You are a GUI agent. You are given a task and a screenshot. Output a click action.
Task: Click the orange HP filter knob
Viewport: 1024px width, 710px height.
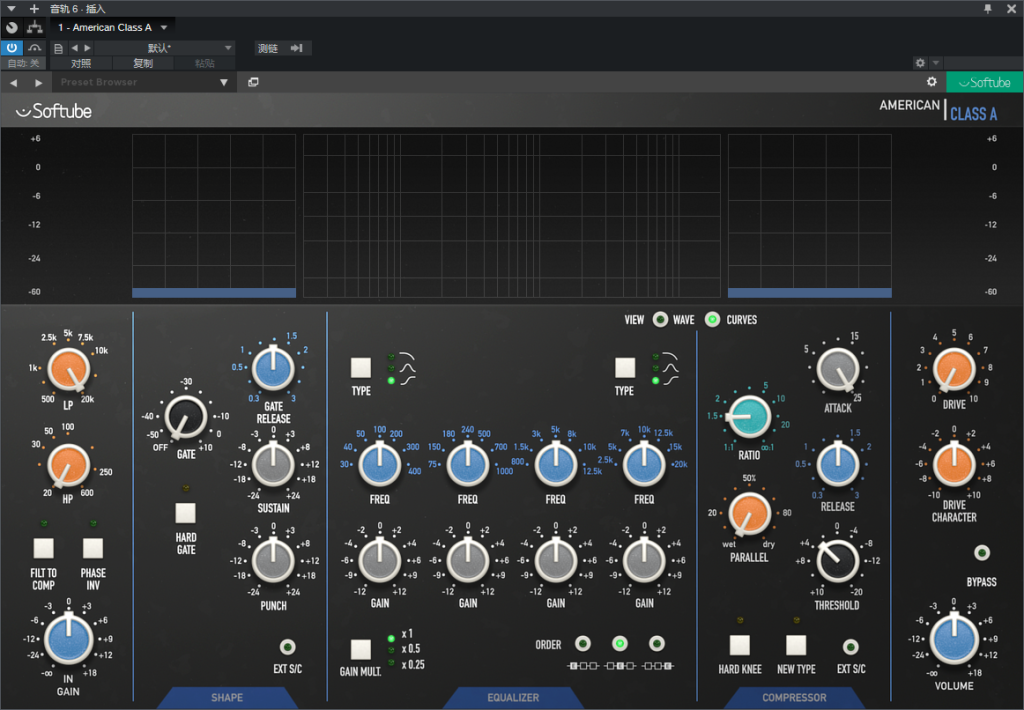pyautogui.click(x=68, y=465)
